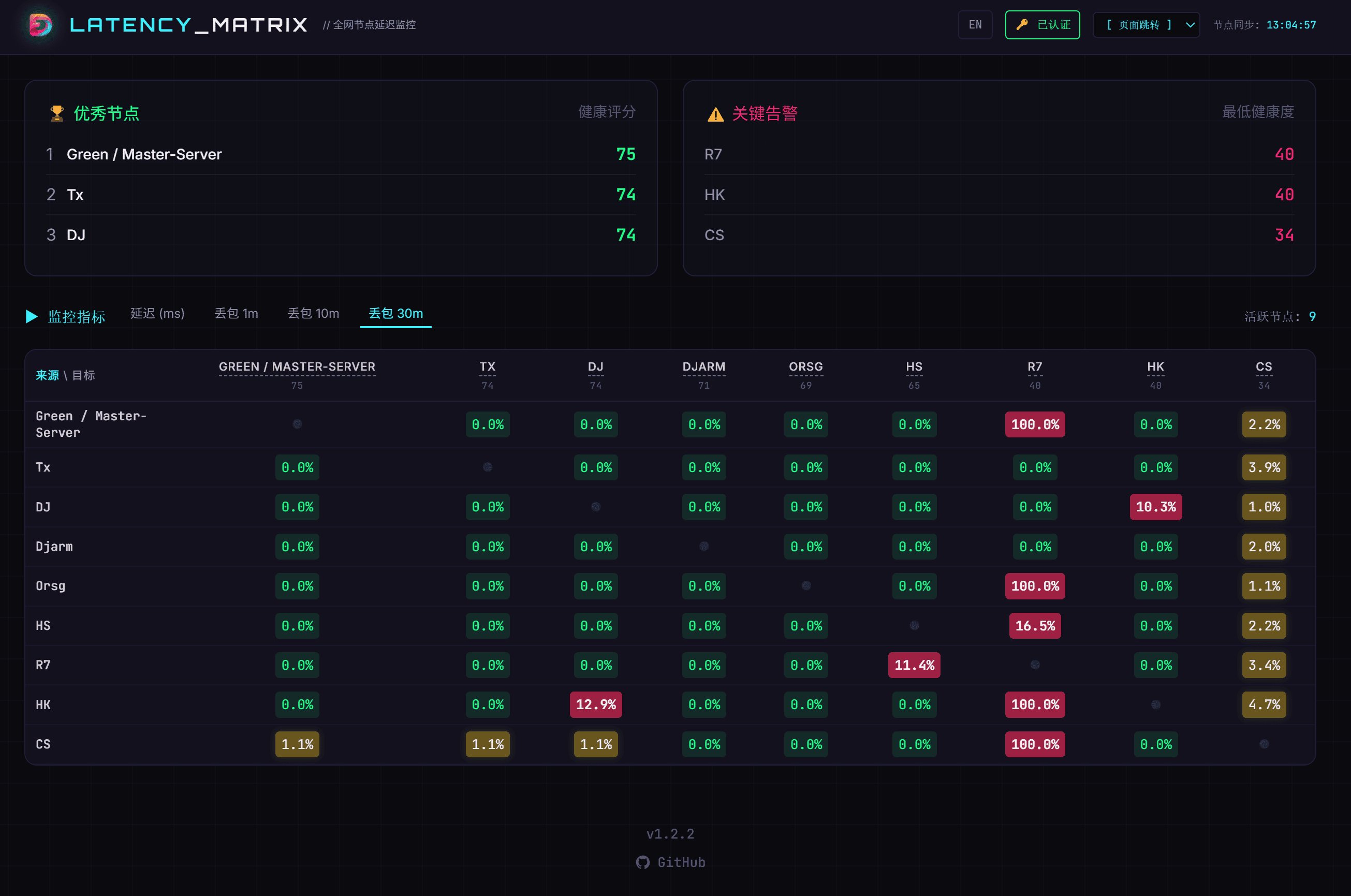
Task: Click the warning triangle icon beside 关键告警
Action: coord(715,114)
